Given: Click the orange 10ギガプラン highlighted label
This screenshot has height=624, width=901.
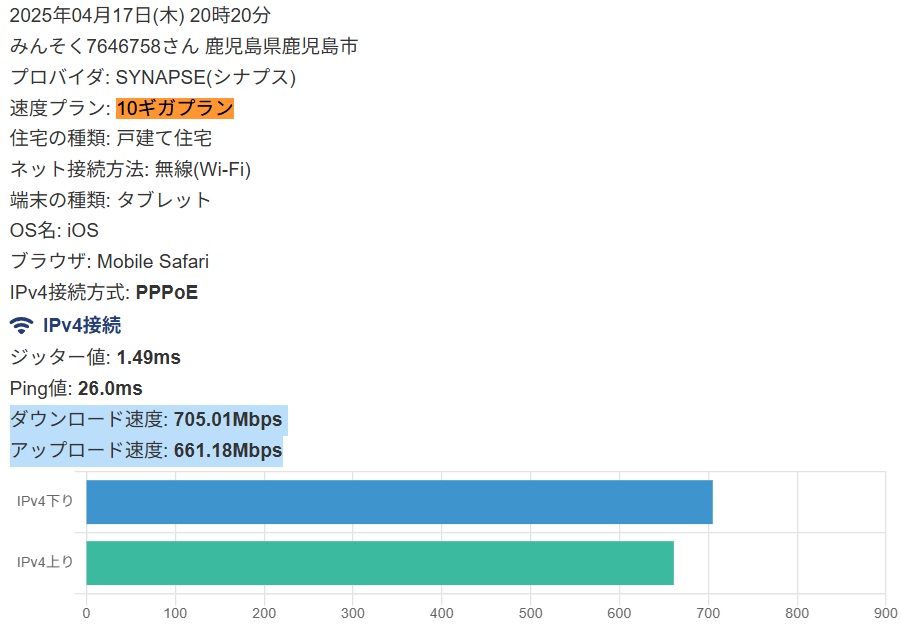Looking at the screenshot, I should [x=175, y=108].
